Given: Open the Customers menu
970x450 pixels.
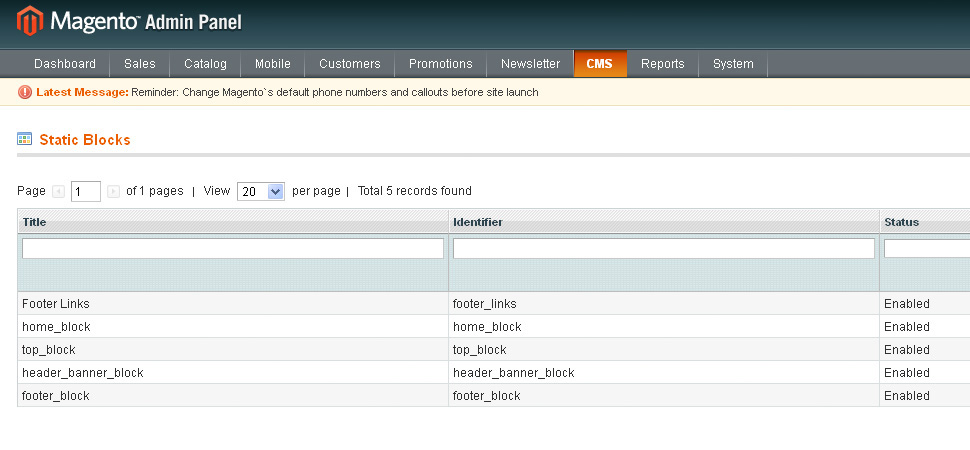Looking at the screenshot, I should [x=350, y=64].
